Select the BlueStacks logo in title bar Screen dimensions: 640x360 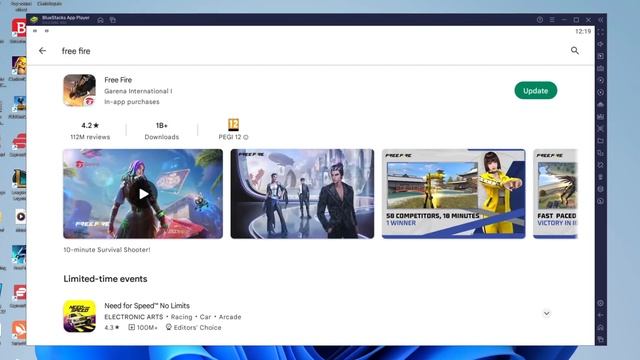click(x=34, y=20)
